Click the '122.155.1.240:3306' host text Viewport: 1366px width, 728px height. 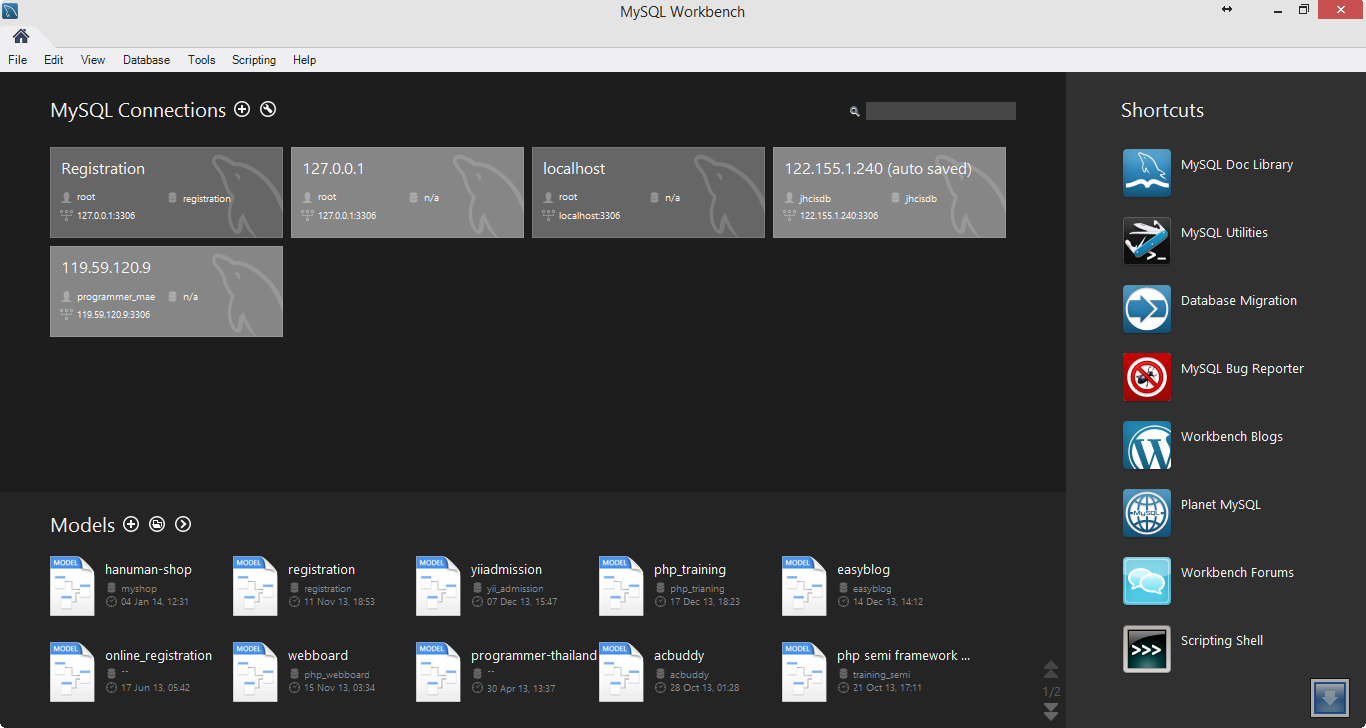tap(839, 216)
